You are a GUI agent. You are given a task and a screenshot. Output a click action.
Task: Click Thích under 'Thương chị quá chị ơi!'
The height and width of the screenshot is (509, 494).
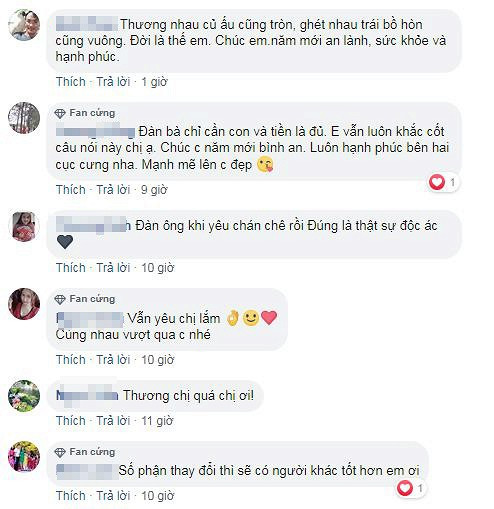(71, 421)
